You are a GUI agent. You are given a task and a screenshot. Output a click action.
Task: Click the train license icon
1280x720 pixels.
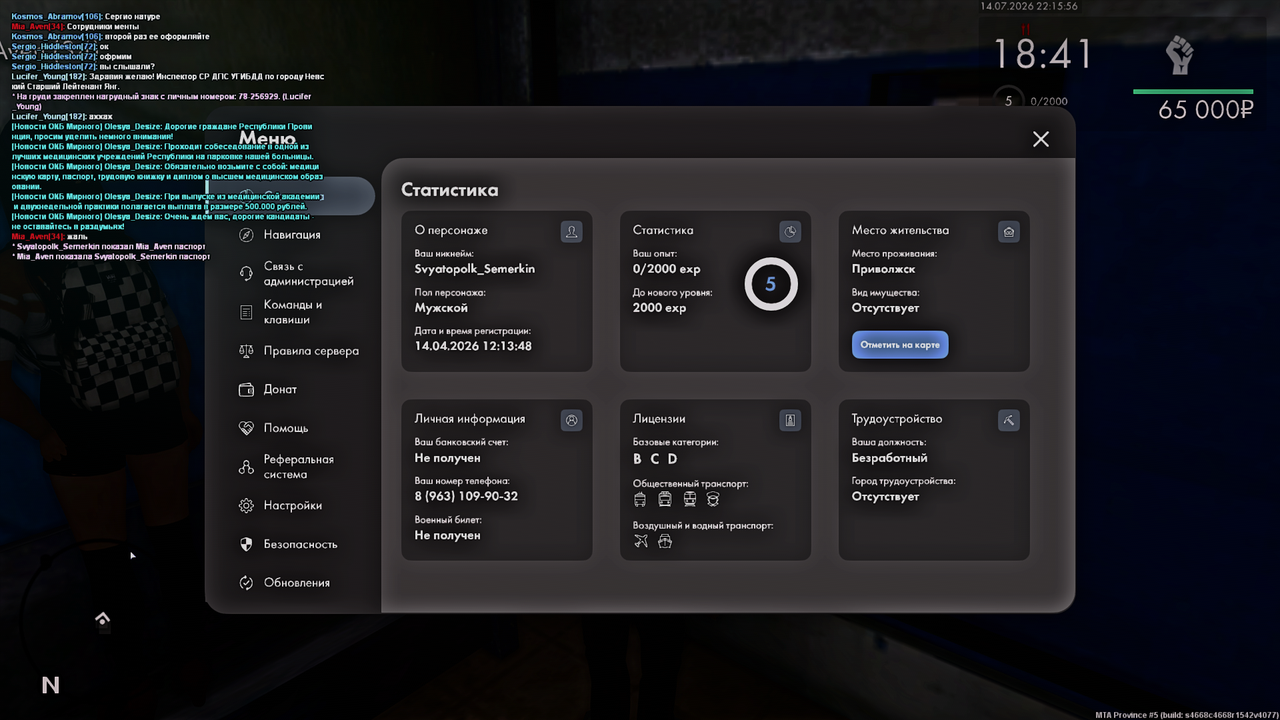(689, 499)
